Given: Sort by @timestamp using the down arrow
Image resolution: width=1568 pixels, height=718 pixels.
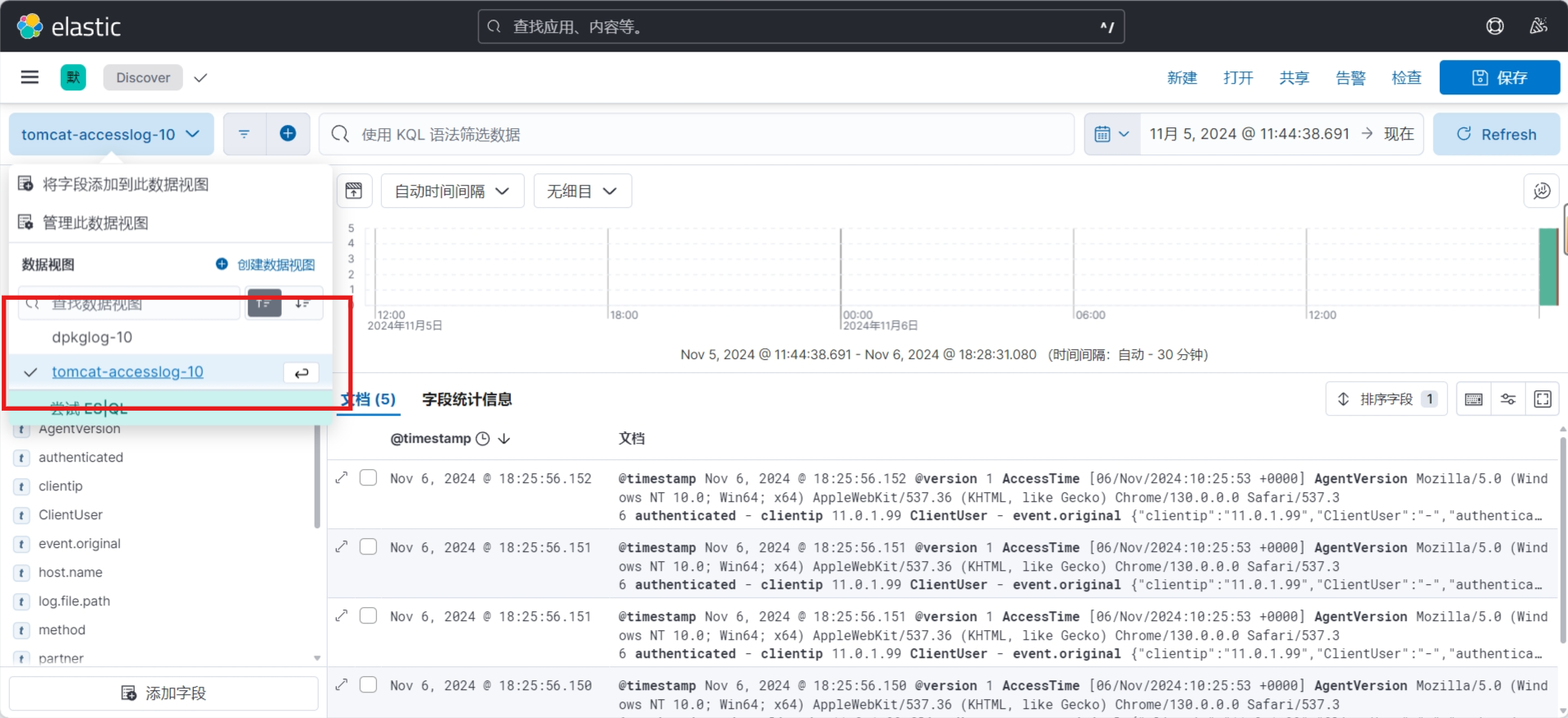Looking at the screenshot, I should (x=504, y=439).
